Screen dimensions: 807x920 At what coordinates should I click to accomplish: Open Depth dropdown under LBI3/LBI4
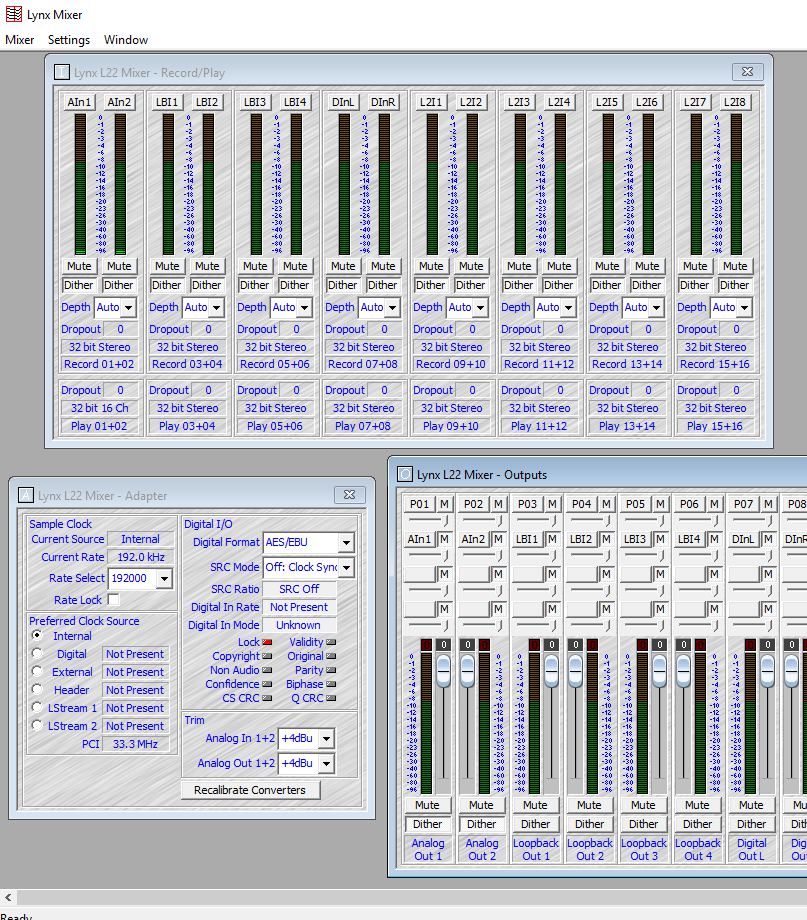[x=305, y=307]
